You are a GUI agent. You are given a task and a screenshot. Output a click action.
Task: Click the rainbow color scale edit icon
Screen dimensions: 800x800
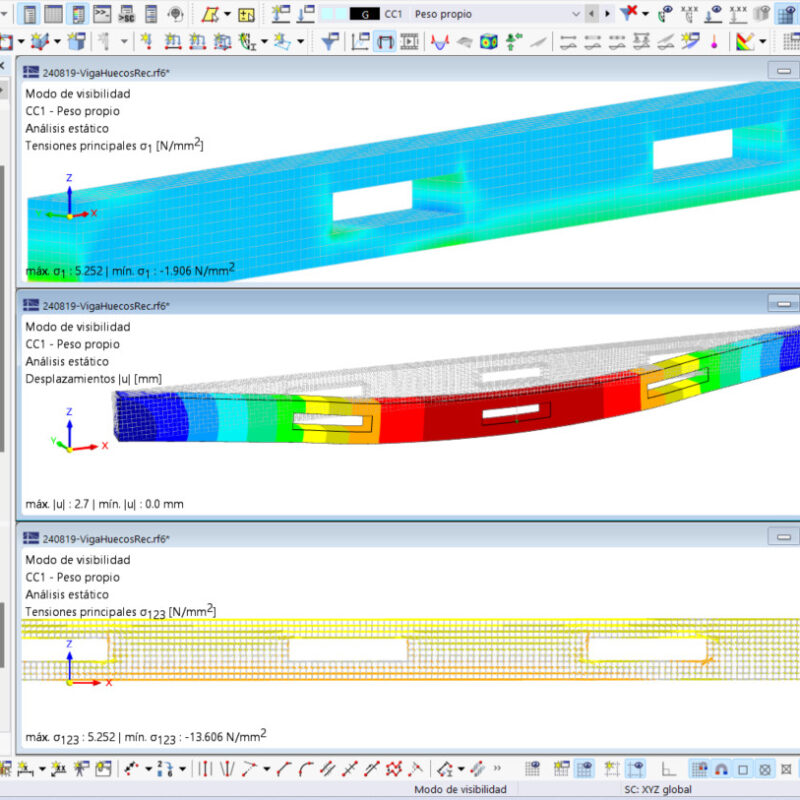[745, 41]
